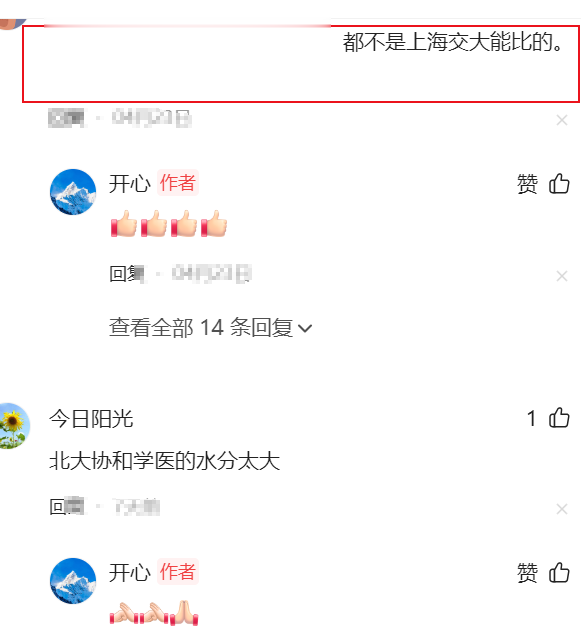Open 开心's mountain avatar on the thumbs-up reply
The width and height of the screenshot is (581, 632).
click(x=73, y=192)
